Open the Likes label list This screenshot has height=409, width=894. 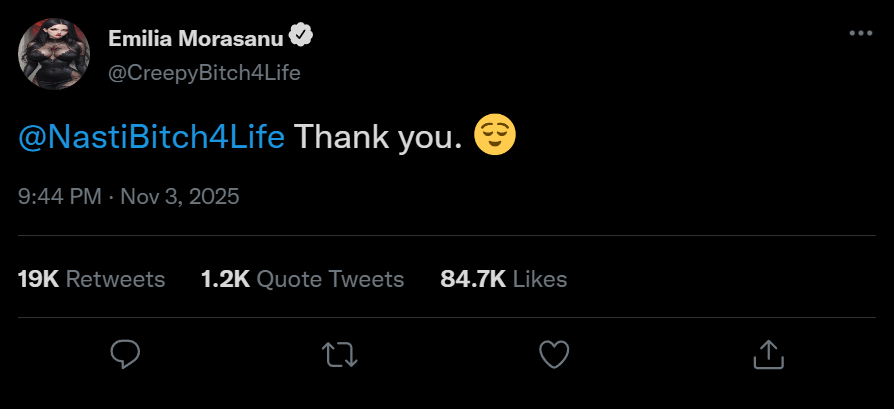click(540, 279)
